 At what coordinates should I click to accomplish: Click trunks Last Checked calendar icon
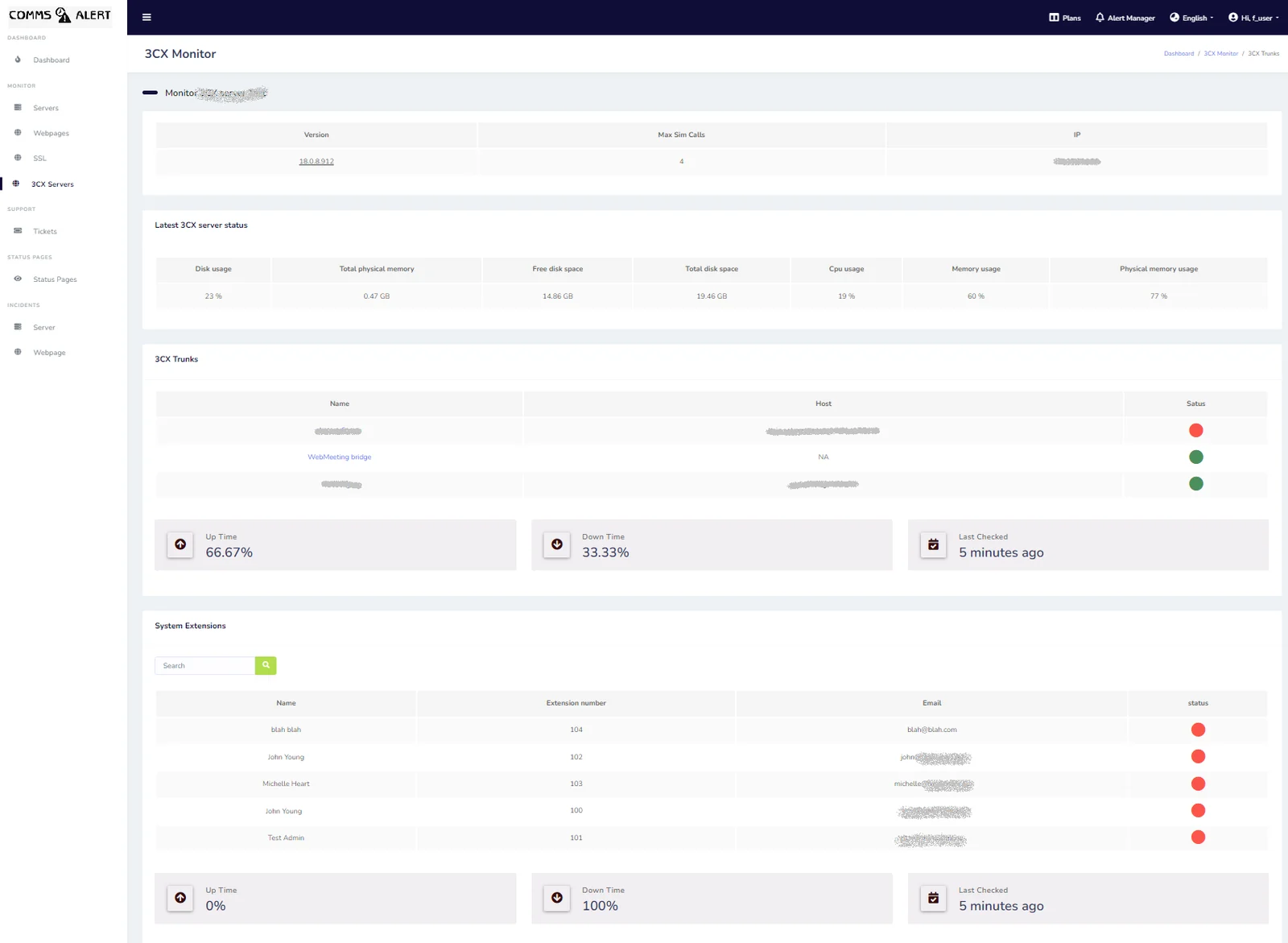click(x=934, y=545)
